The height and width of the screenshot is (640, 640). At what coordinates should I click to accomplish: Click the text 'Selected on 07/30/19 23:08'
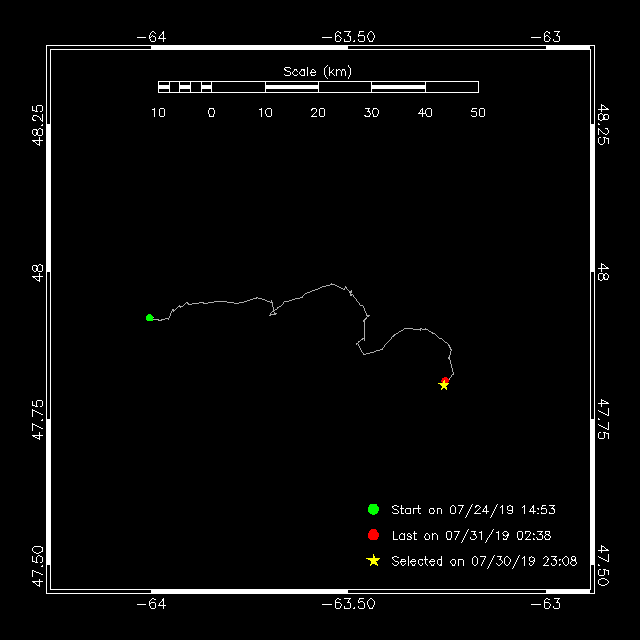(484, 561)
